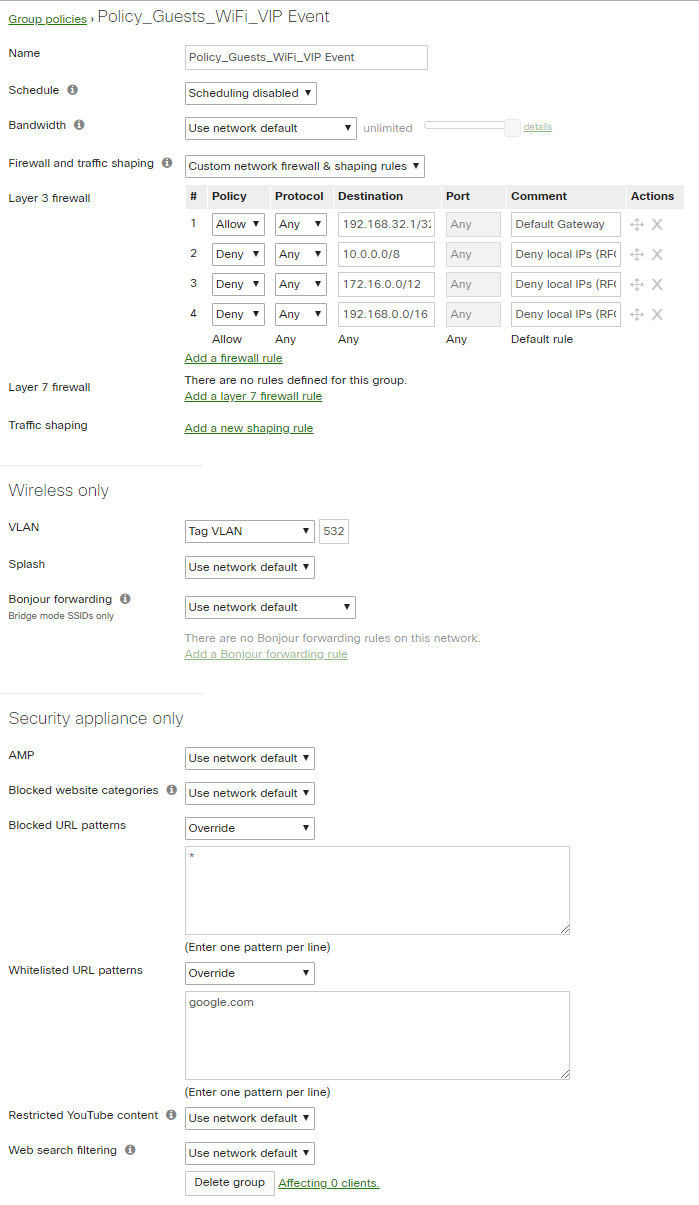Click Add a firewall rule
699x1205 pixels.
pyautogui.click(x=233, y=358)
